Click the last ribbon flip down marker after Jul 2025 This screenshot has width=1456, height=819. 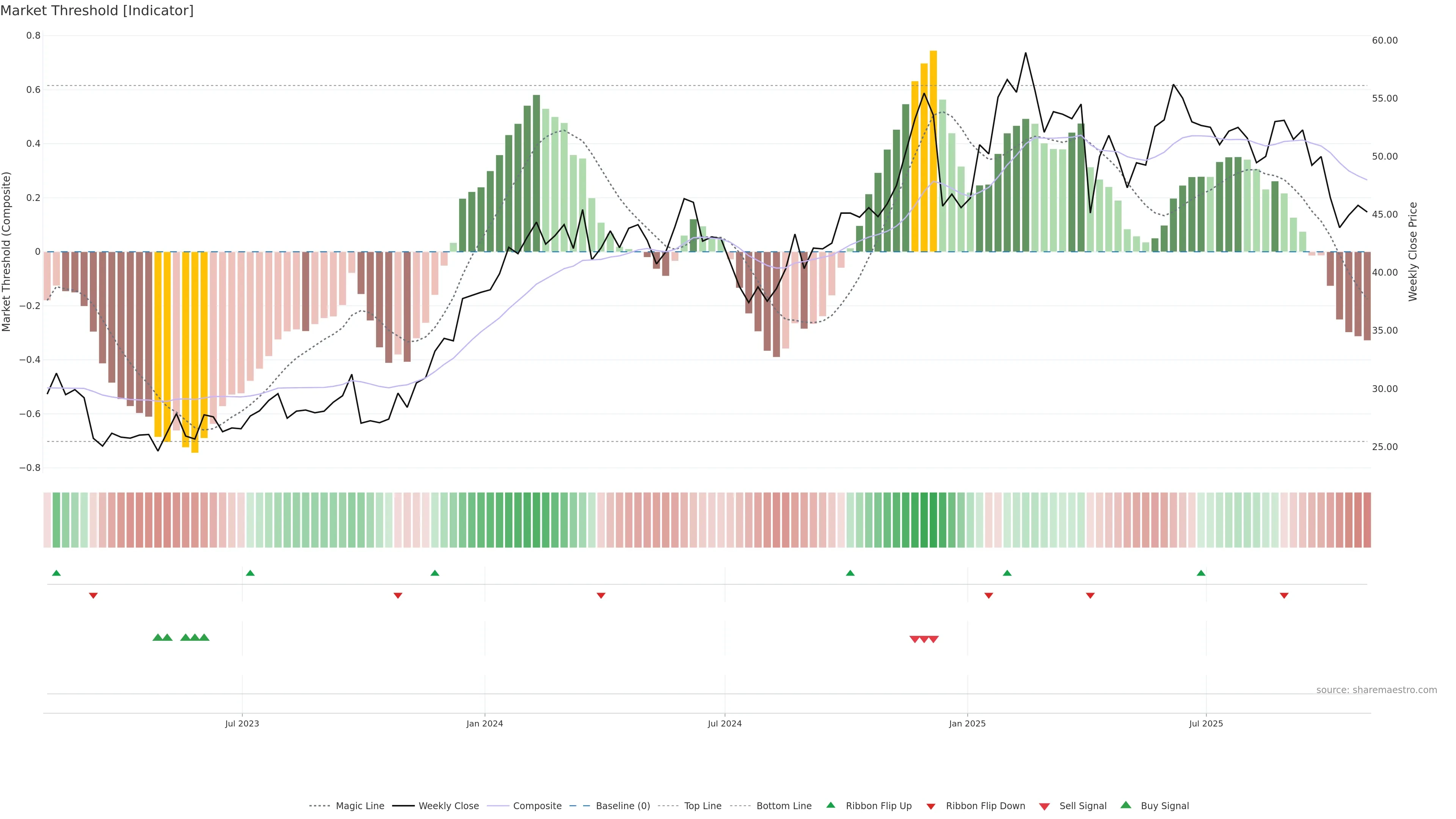pos(1283,595)
